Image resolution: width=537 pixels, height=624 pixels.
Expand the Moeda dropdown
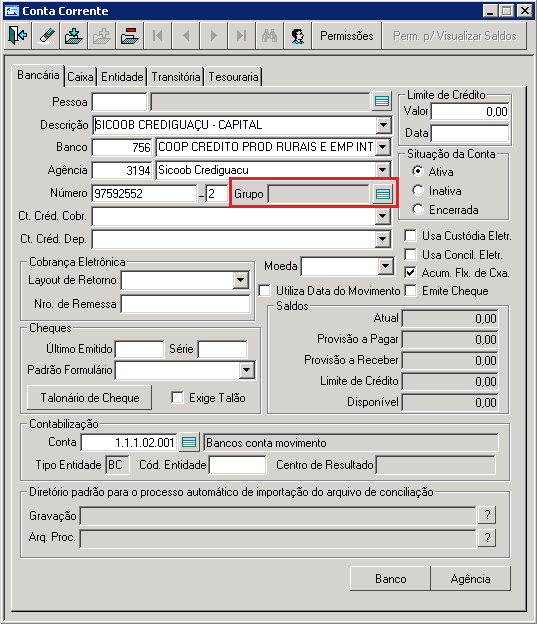click(386, 266)
